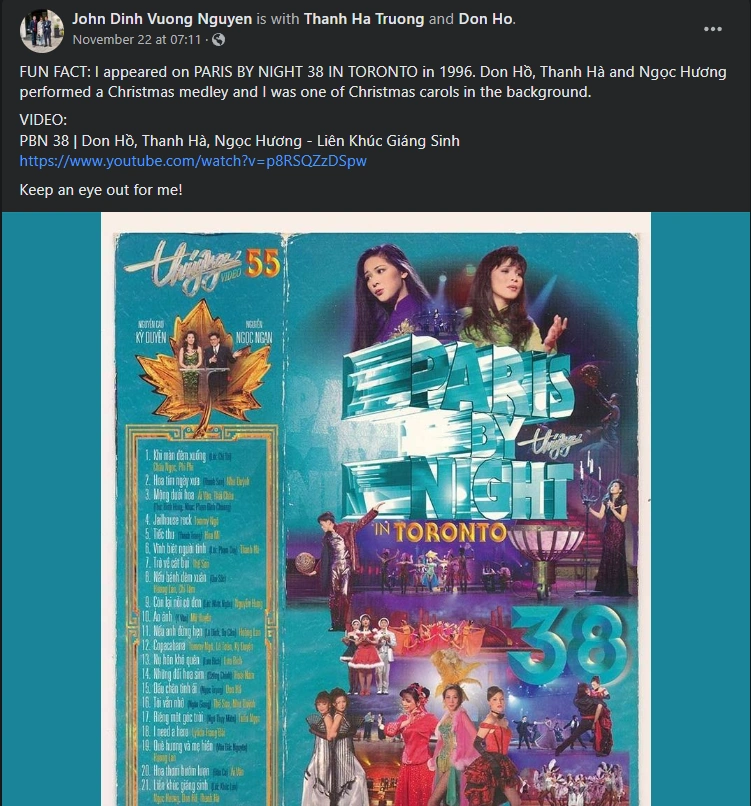
Task: Open Don Ho's tagged profile
Action: tap(485, 19)
